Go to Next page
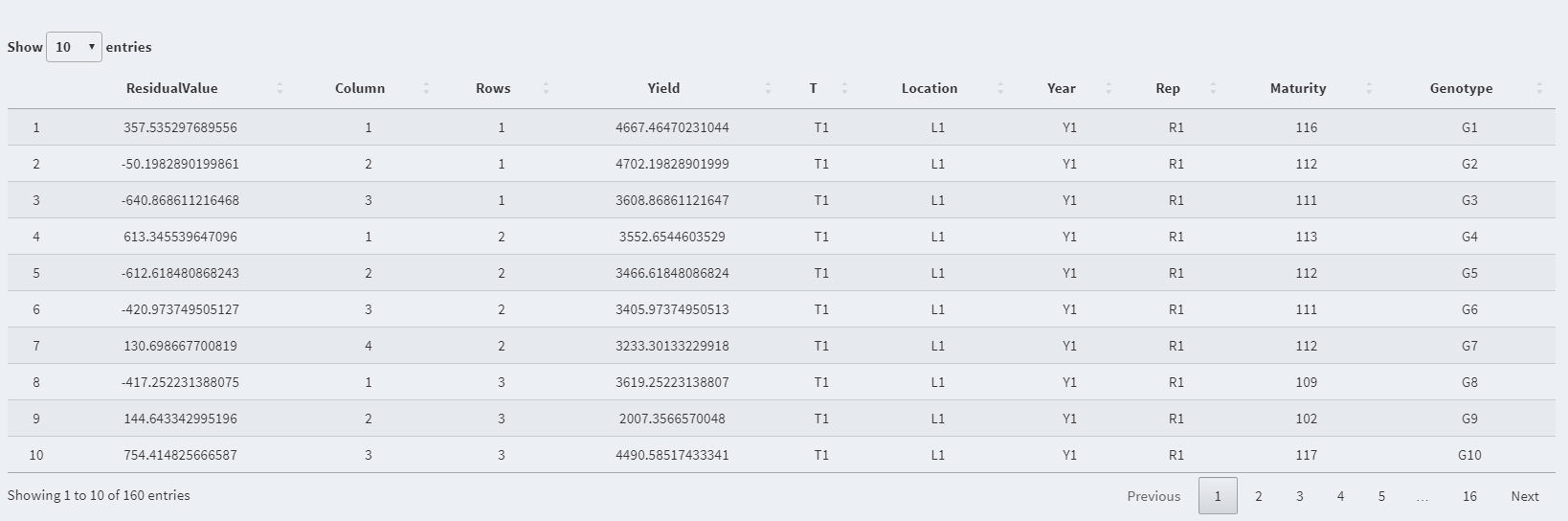The image size is (1568, 521). pos(1525,496)
